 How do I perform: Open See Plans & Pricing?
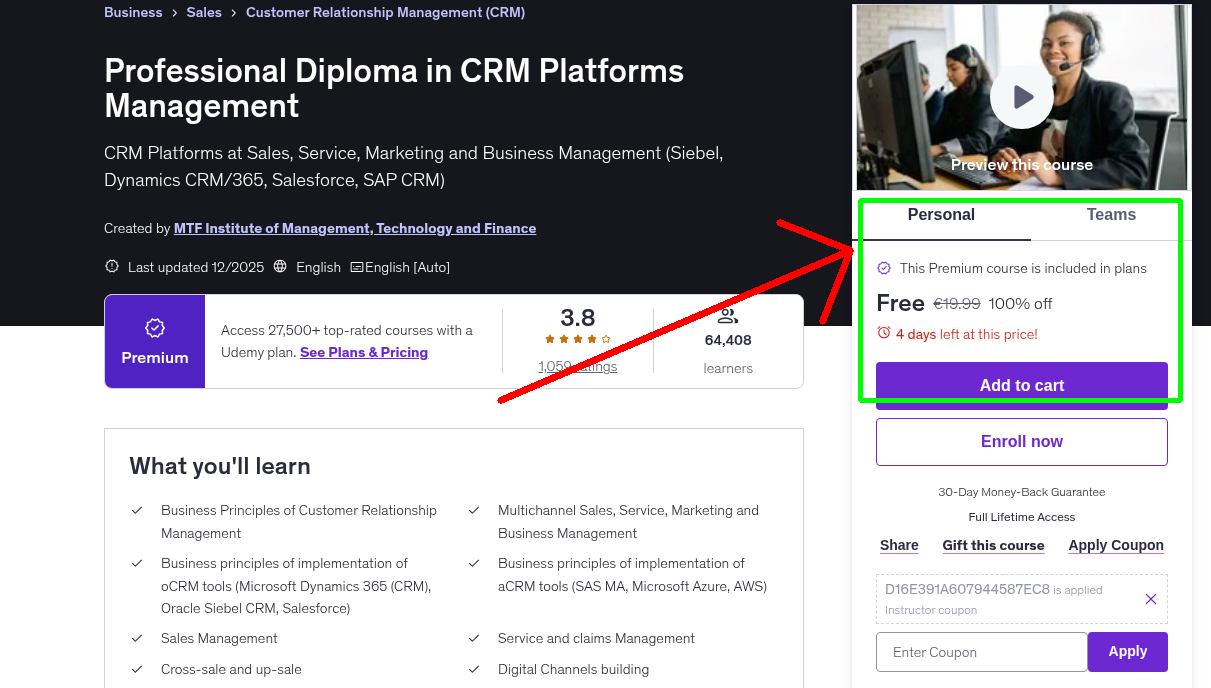tap(363, 352)
